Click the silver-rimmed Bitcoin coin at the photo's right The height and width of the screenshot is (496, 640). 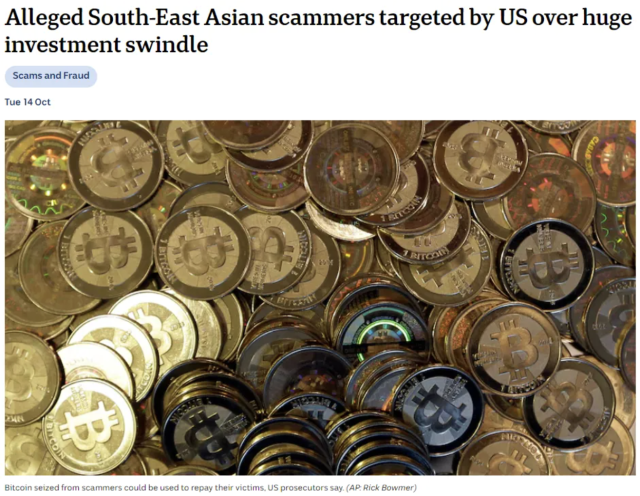tap(547, 265)
